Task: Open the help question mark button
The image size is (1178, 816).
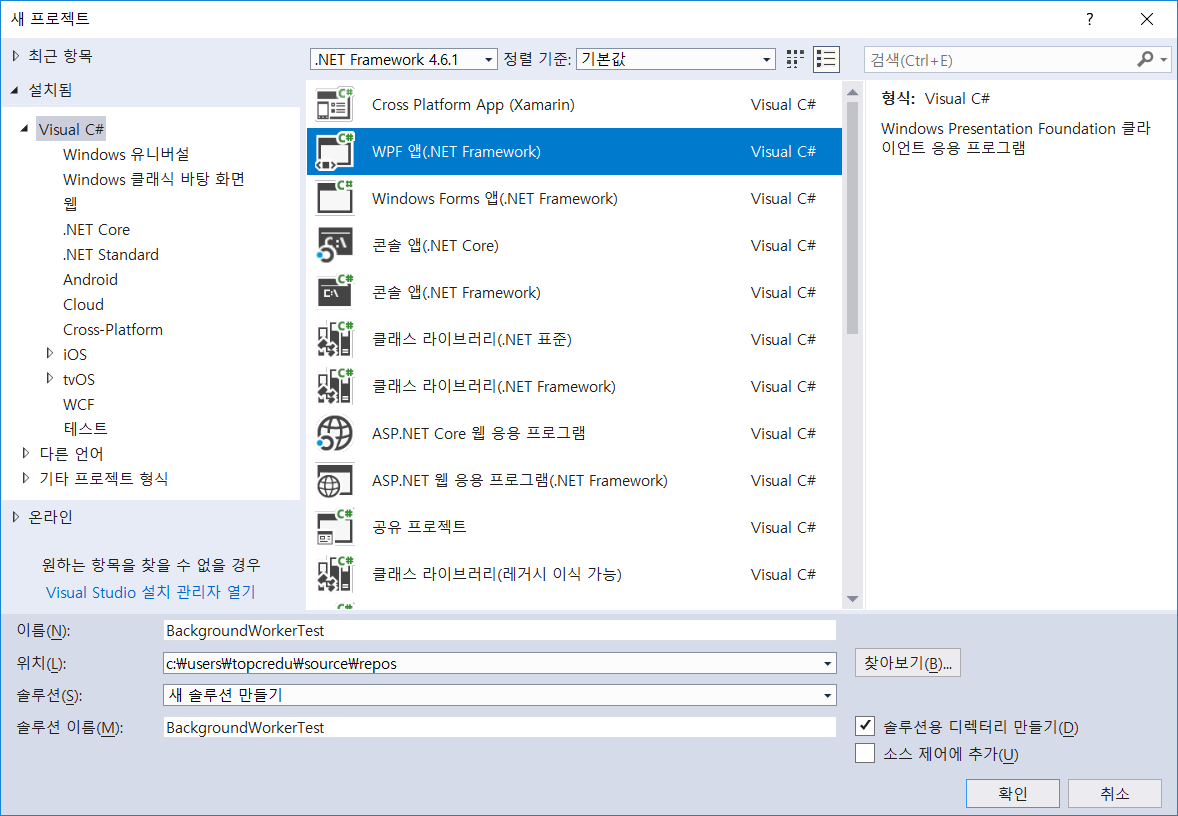Action: pyautogui.click(x=1089, y=20)
